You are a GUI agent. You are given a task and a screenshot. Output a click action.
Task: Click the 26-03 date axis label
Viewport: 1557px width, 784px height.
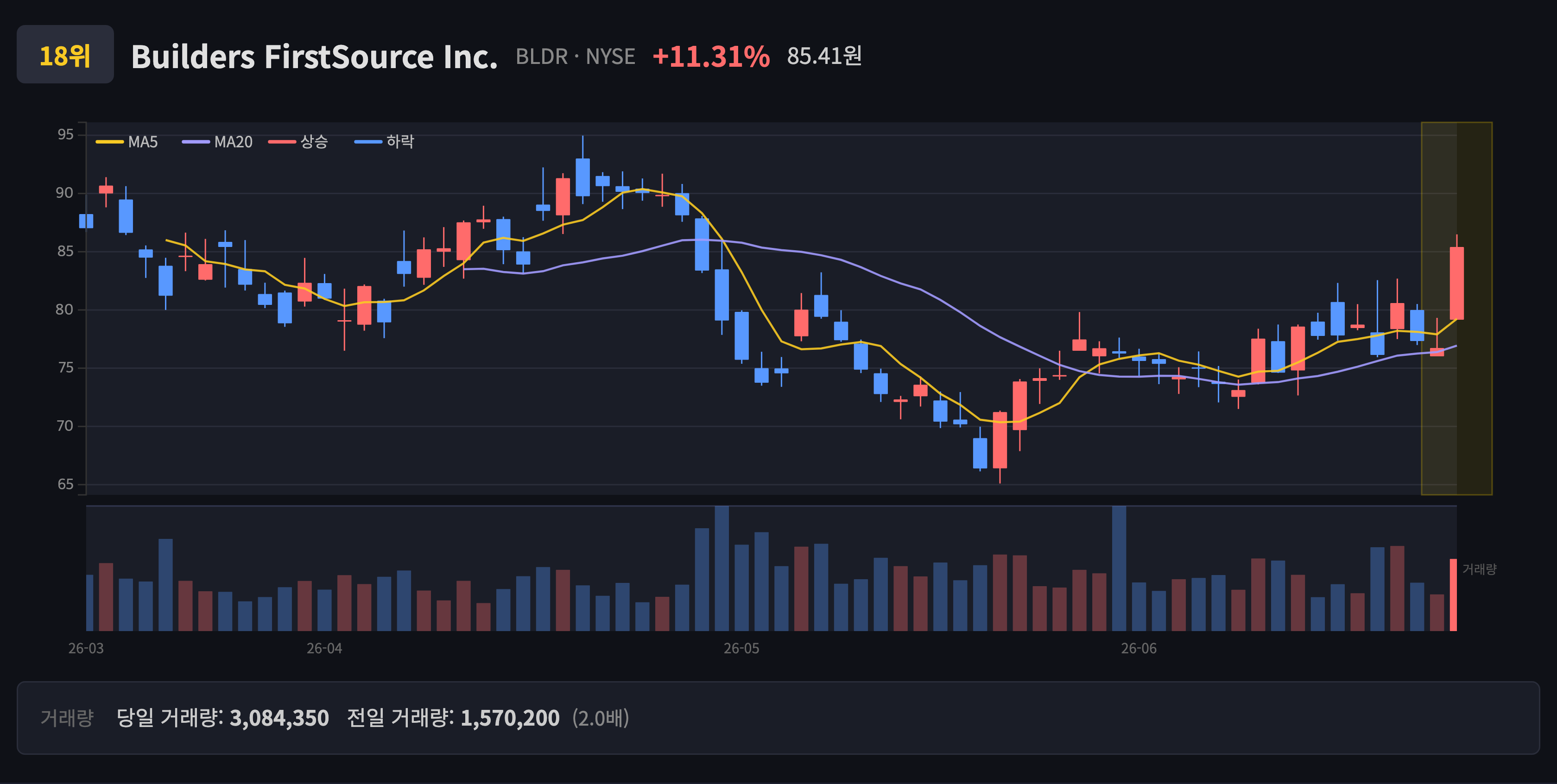point(86,649)
